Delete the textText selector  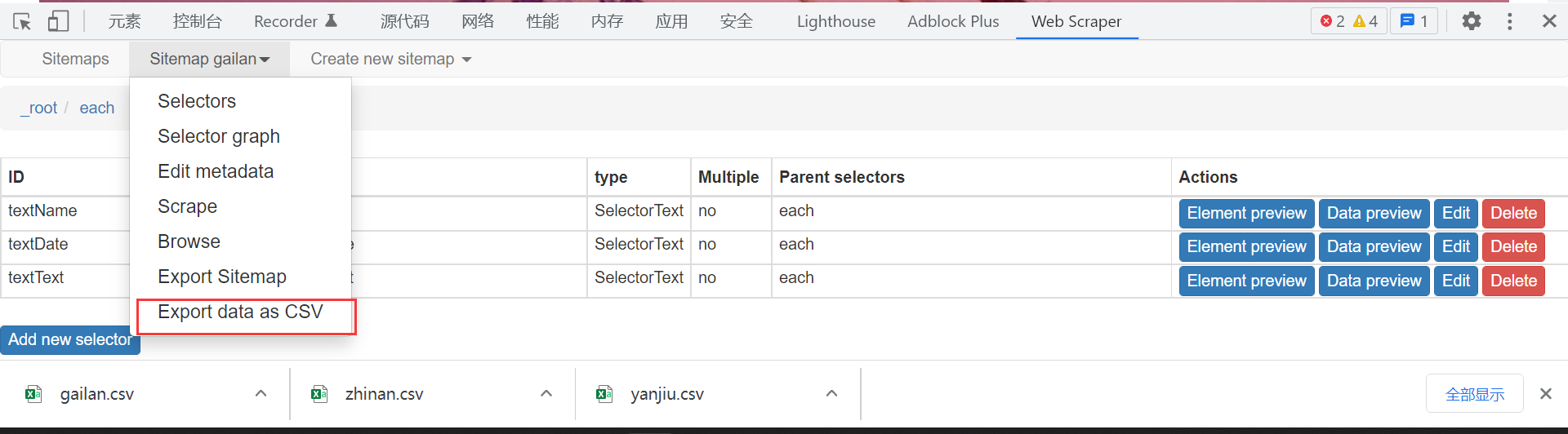pyautogui.click(x=1513, y=281)
